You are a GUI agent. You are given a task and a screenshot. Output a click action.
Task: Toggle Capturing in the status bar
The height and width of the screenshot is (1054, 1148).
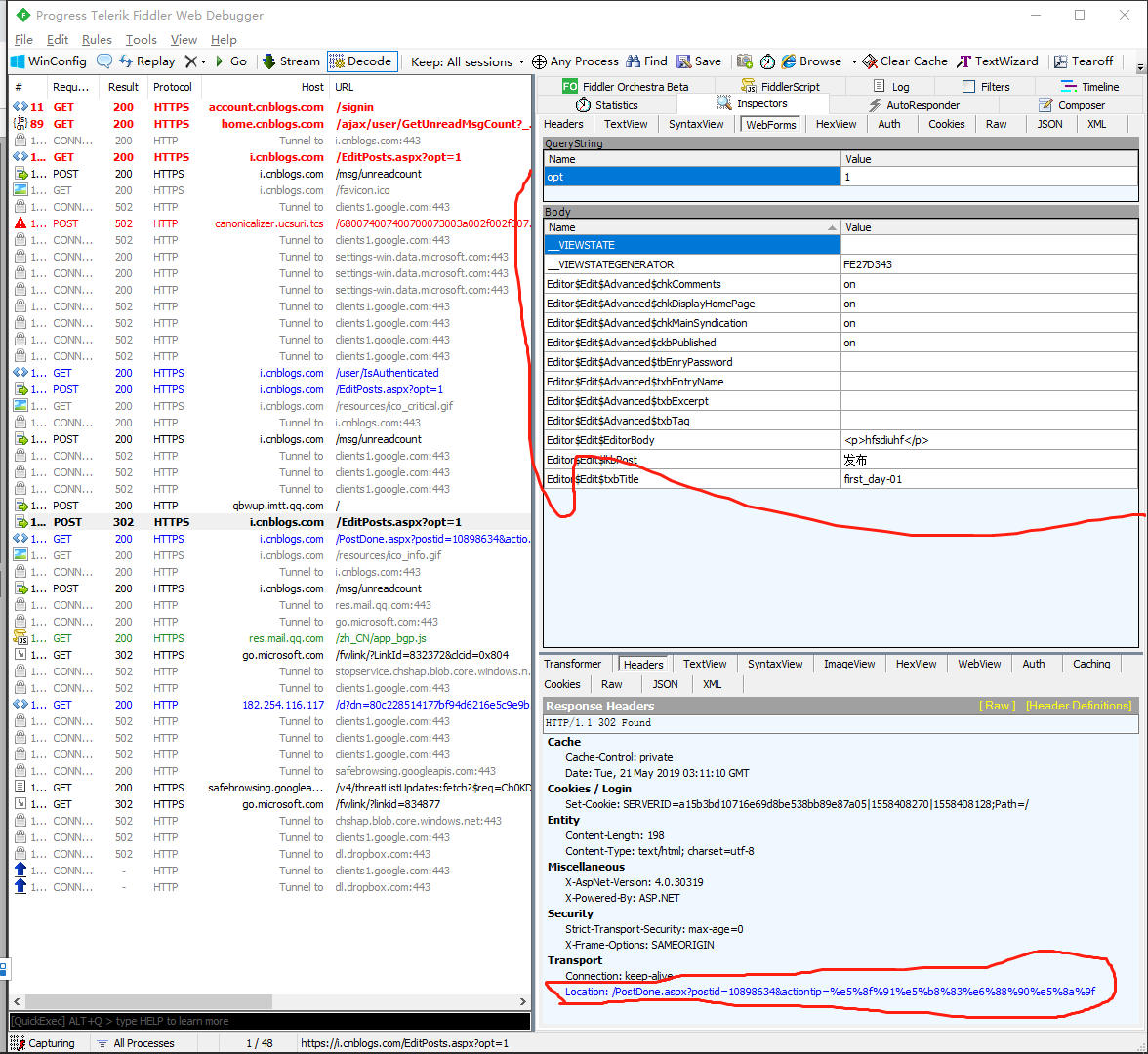(x=43, y=1043)
